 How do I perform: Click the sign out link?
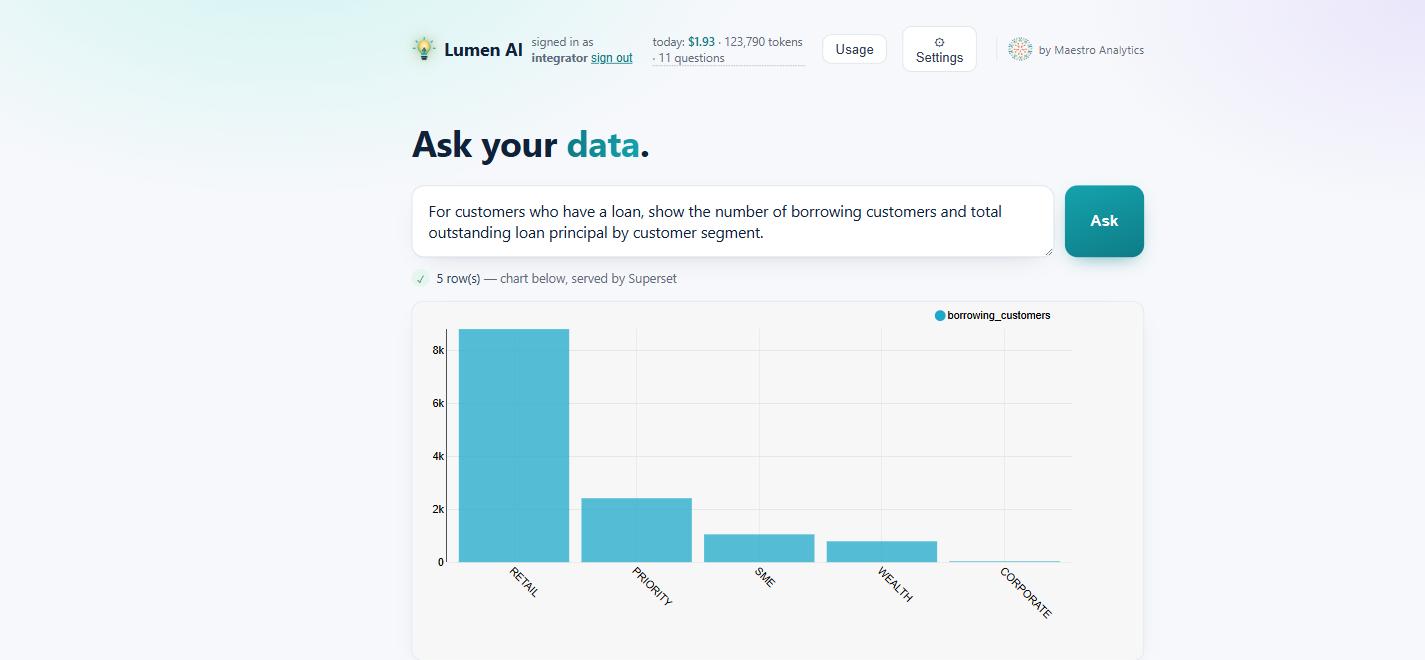612,58
